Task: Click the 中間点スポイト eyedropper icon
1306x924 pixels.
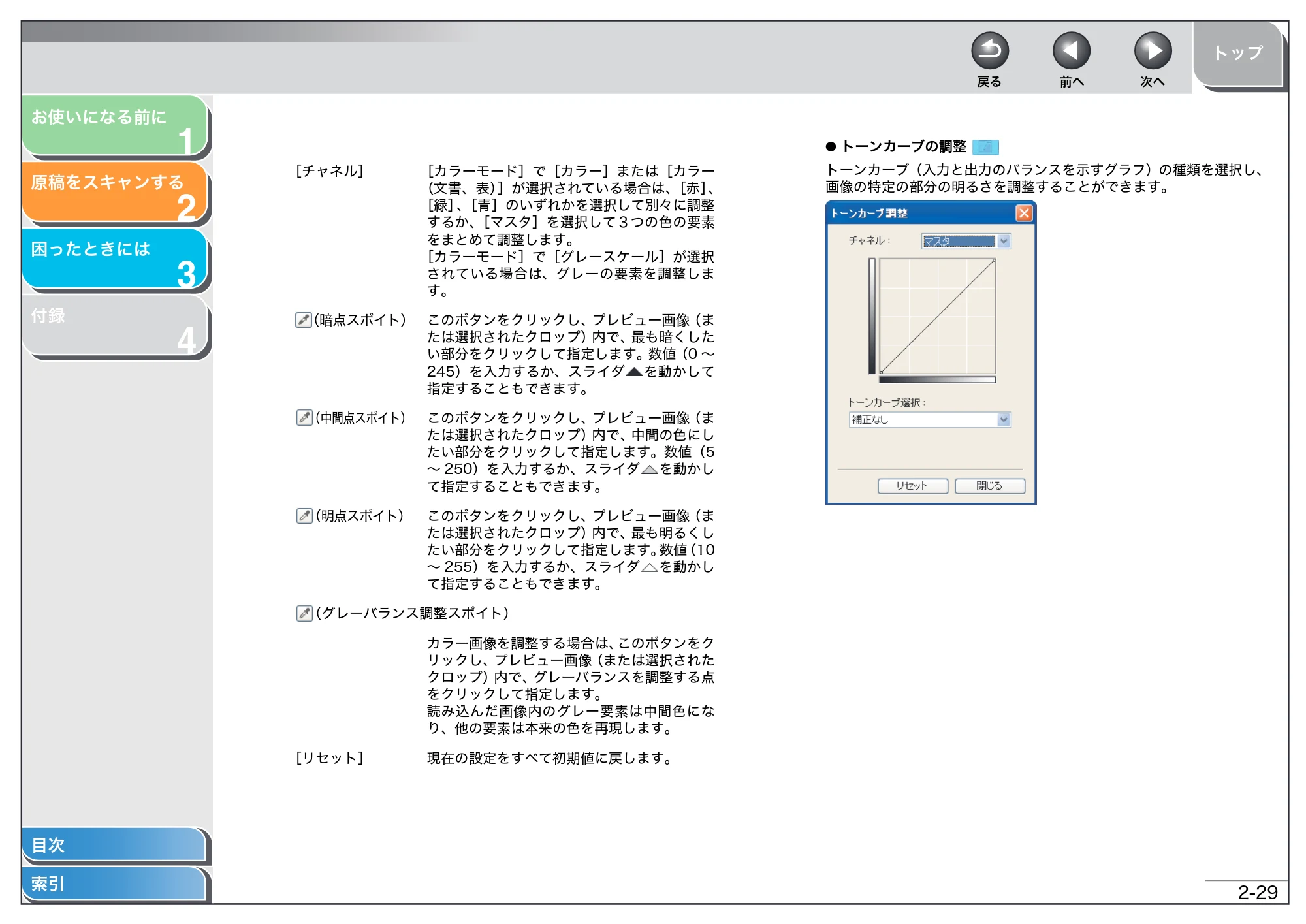Action: click(304, 418)
